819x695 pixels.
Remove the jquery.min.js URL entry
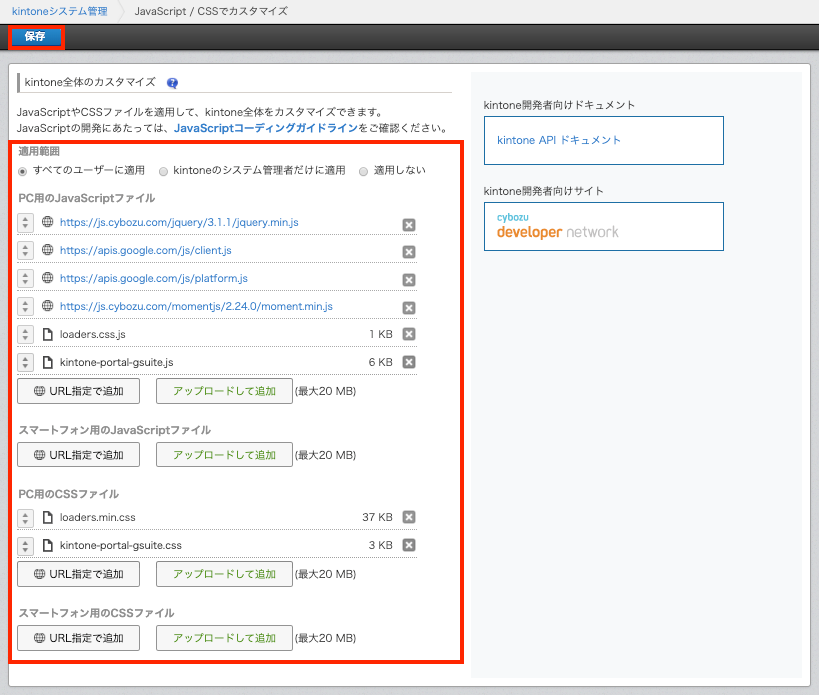[409, 225]
